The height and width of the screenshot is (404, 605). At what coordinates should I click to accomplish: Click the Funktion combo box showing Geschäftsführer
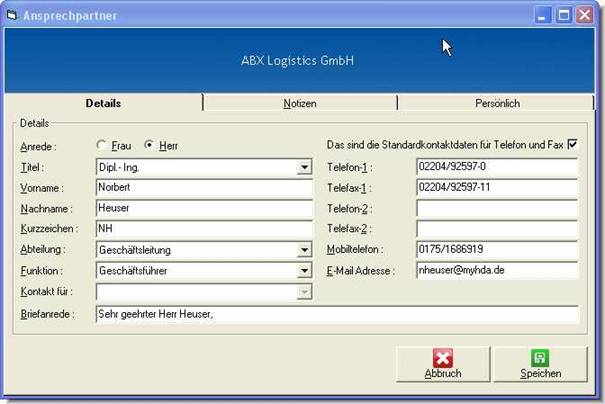tap(204, 271)
